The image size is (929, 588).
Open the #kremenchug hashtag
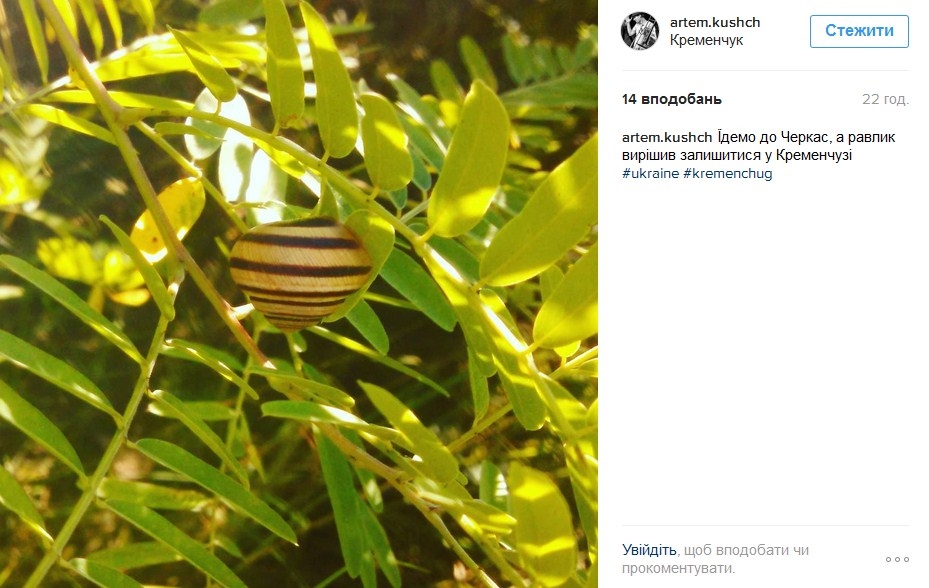[728, 173]
